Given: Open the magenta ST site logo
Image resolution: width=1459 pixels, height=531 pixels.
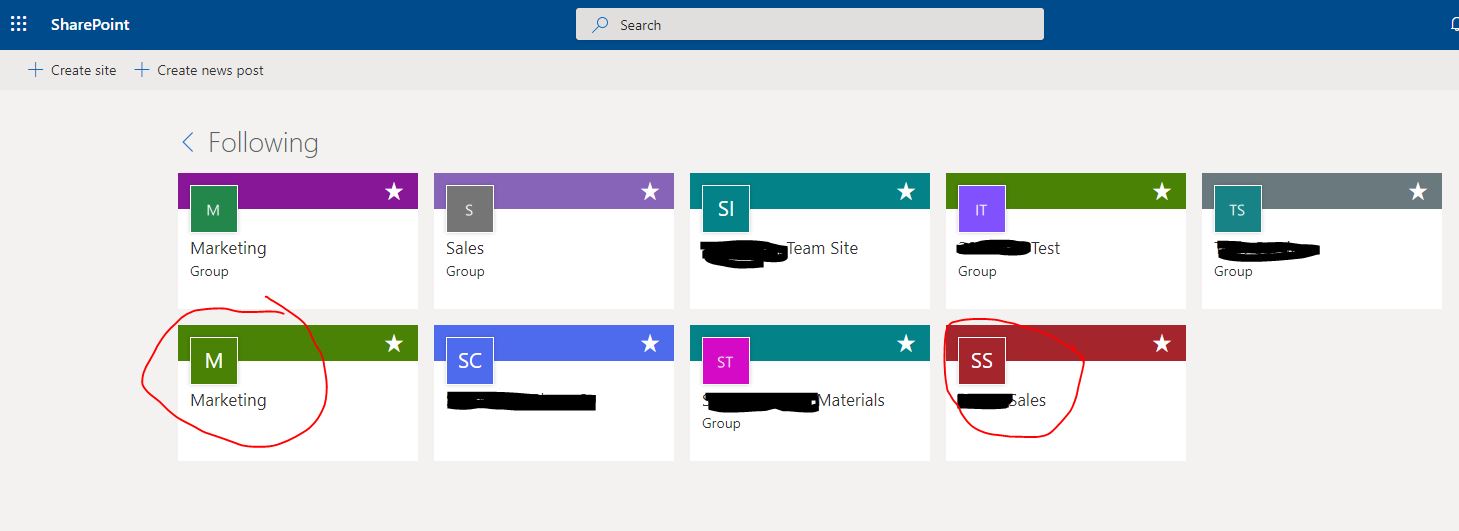Looking at the screenshot, I should pos(726,362).
